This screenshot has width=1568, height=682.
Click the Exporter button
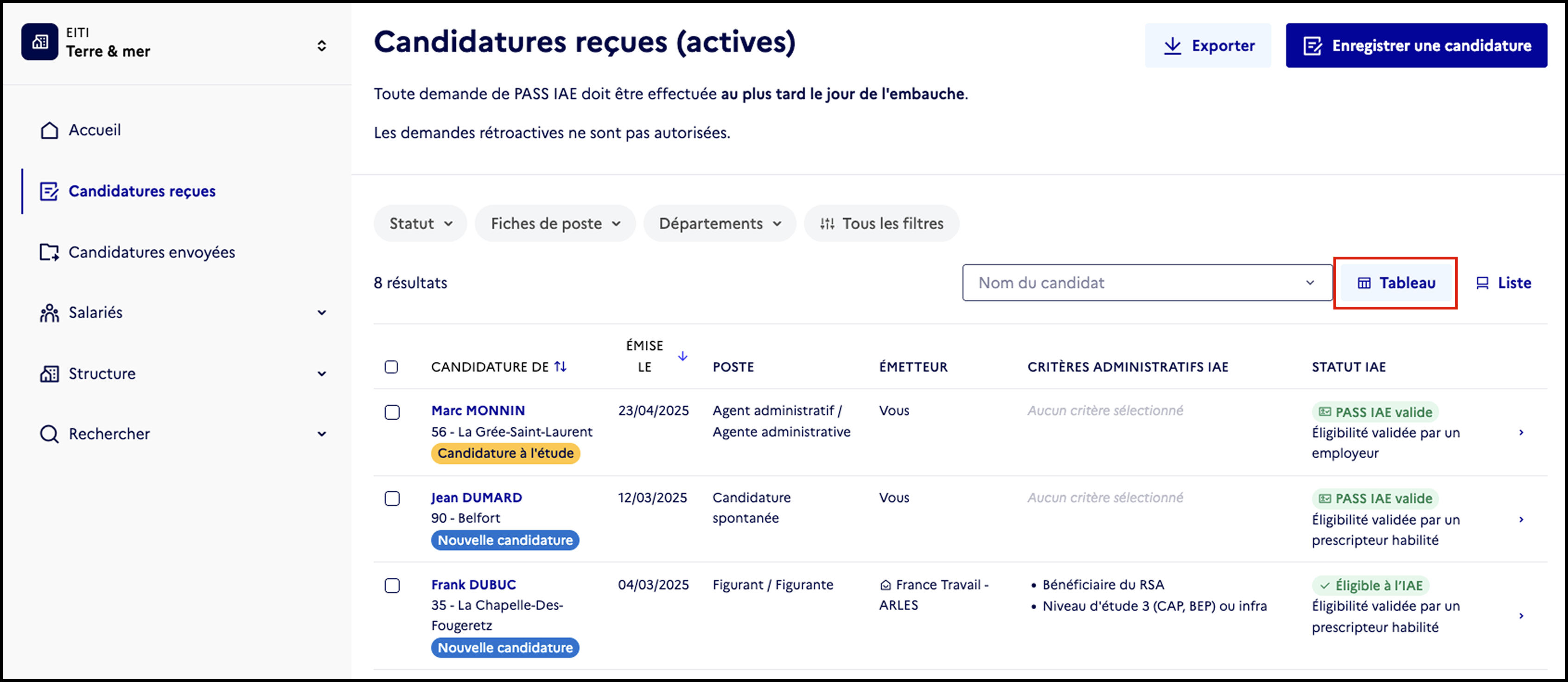tap(1208, 45)
